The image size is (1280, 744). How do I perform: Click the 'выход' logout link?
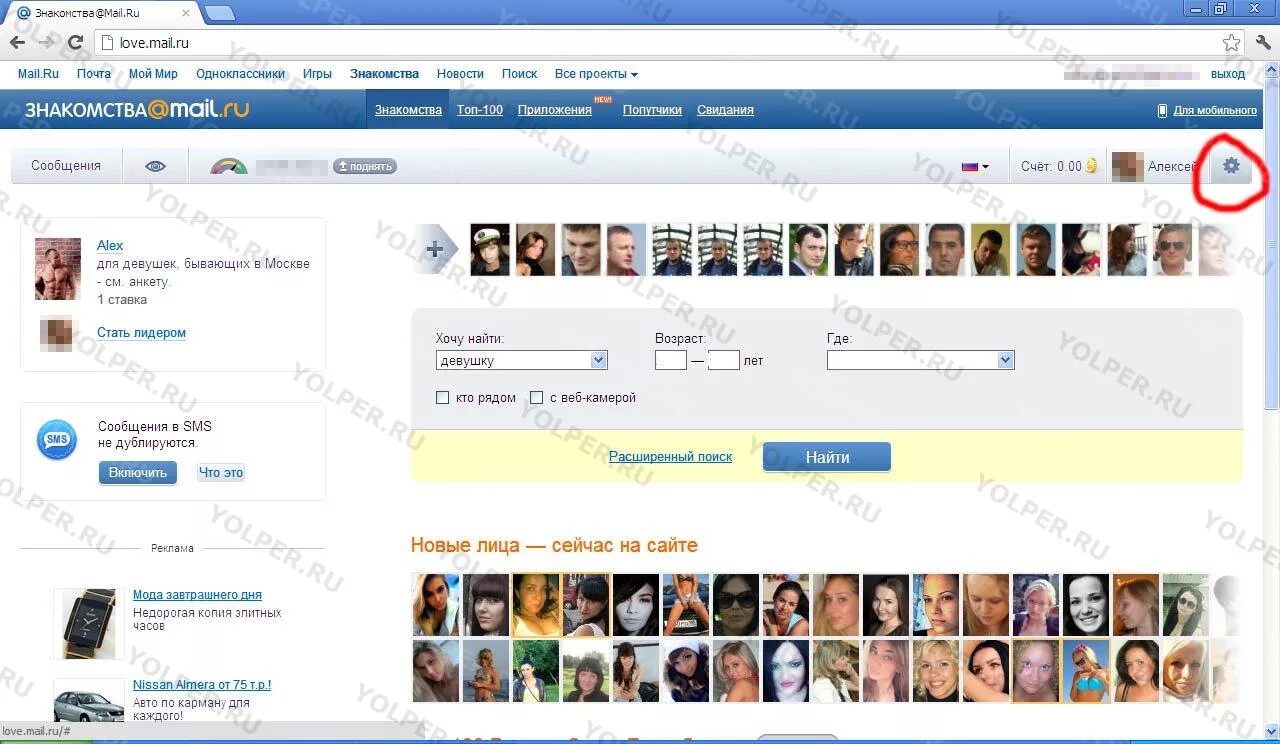1228,74
